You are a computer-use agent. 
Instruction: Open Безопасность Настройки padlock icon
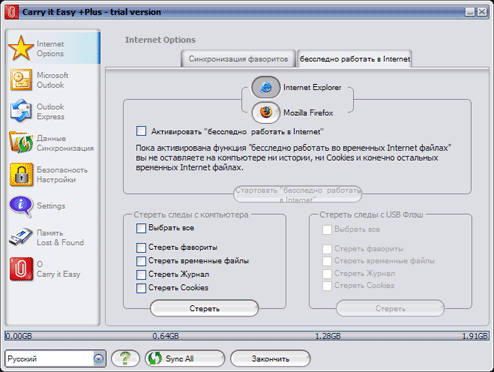pyautogui.click(x=21, y=174)
